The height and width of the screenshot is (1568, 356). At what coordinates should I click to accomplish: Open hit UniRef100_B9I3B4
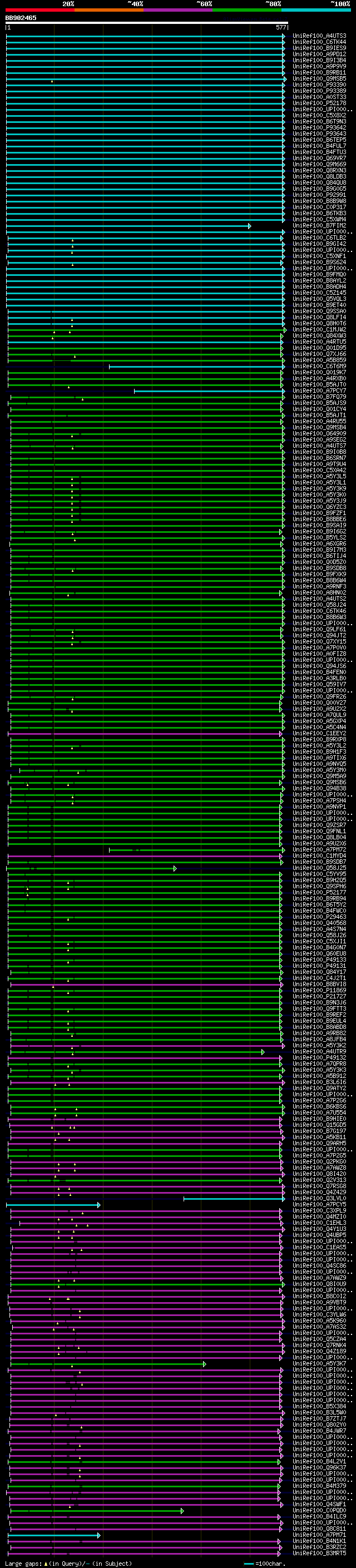(x=319, y=60)
